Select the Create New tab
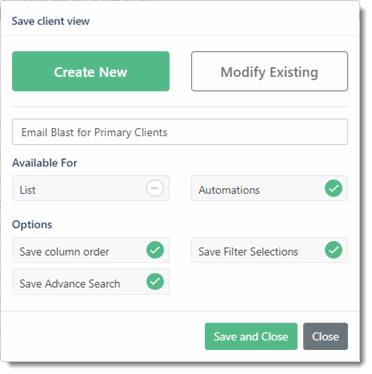Image resolution: width=372 pixels, height=374 pixels. pos(91,71)
